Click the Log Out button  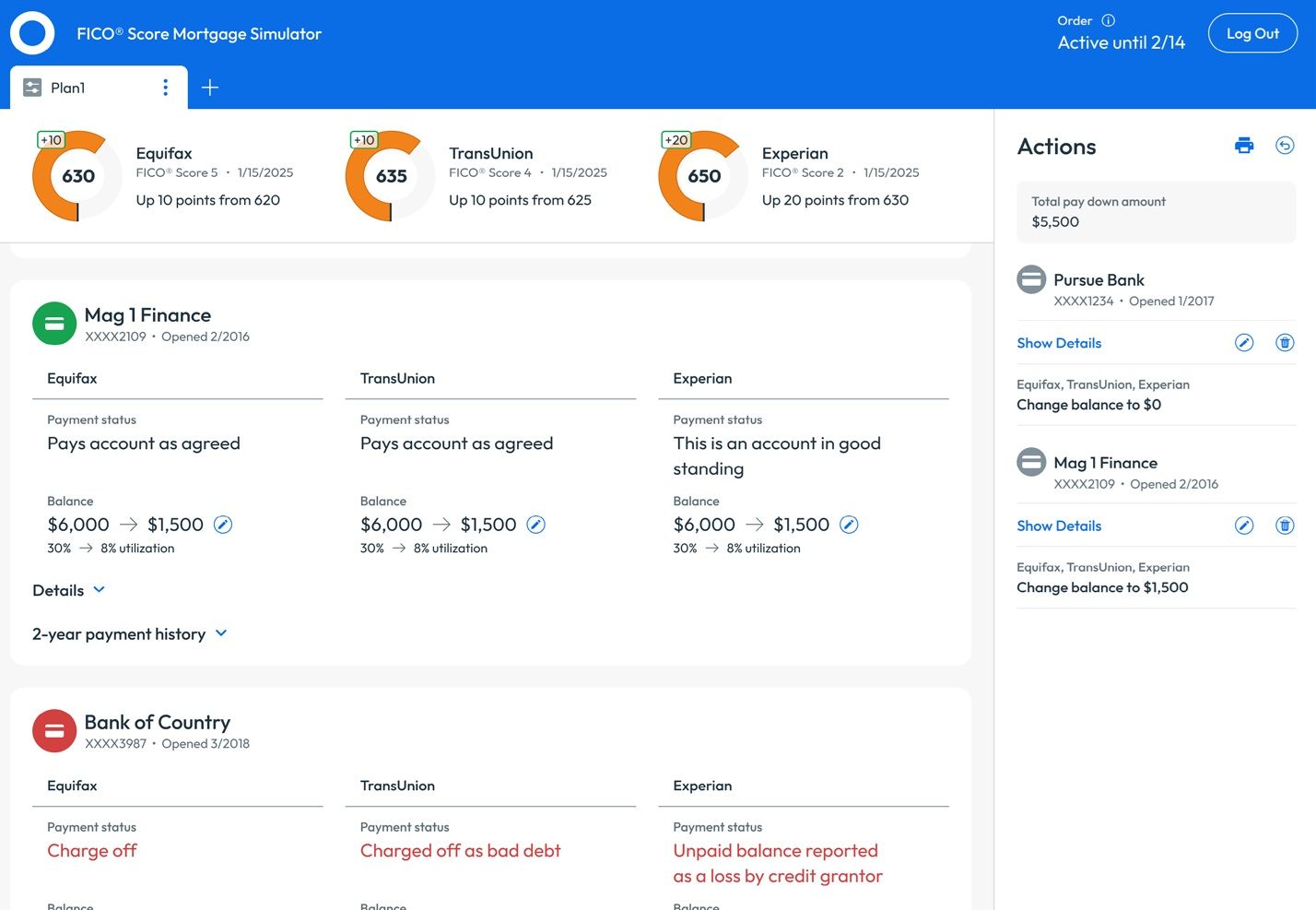click(x=1252, y=33)
